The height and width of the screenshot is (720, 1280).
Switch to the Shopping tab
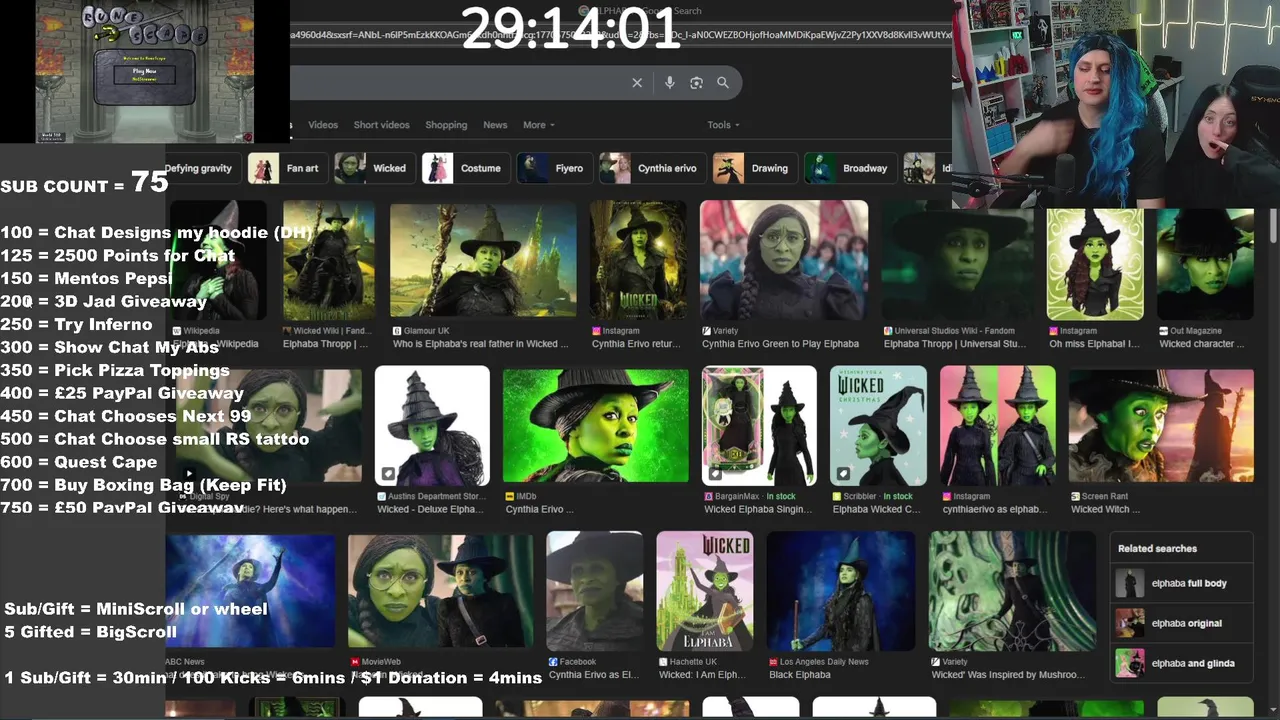446,125
